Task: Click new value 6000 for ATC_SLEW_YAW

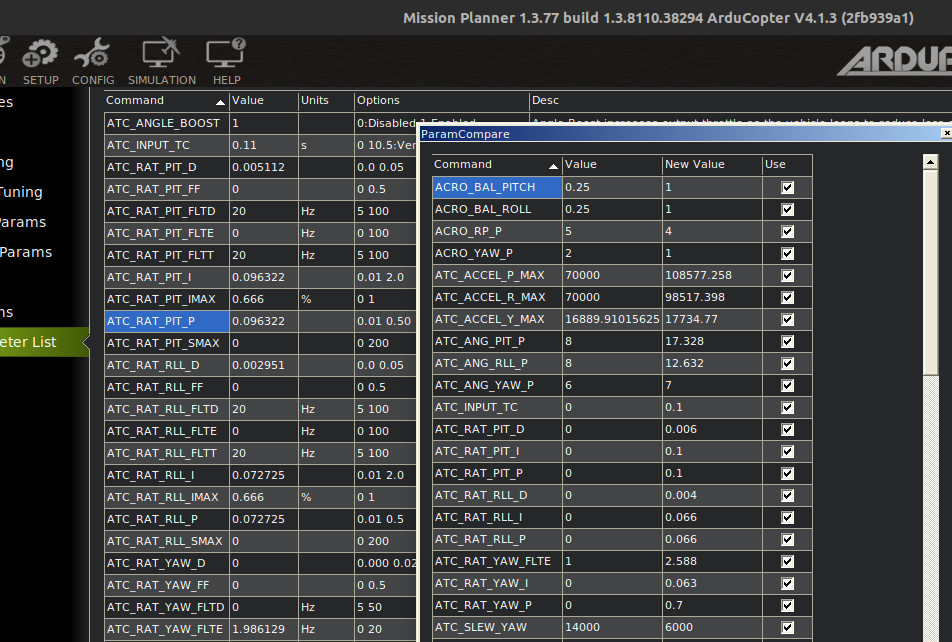Action: pyautogui.click(x=712, y=627)
